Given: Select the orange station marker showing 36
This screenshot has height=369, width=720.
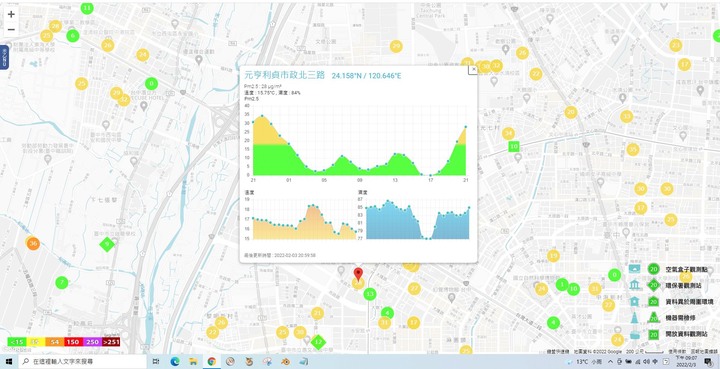Looking at the screenshot, I should tap(33, 243).
